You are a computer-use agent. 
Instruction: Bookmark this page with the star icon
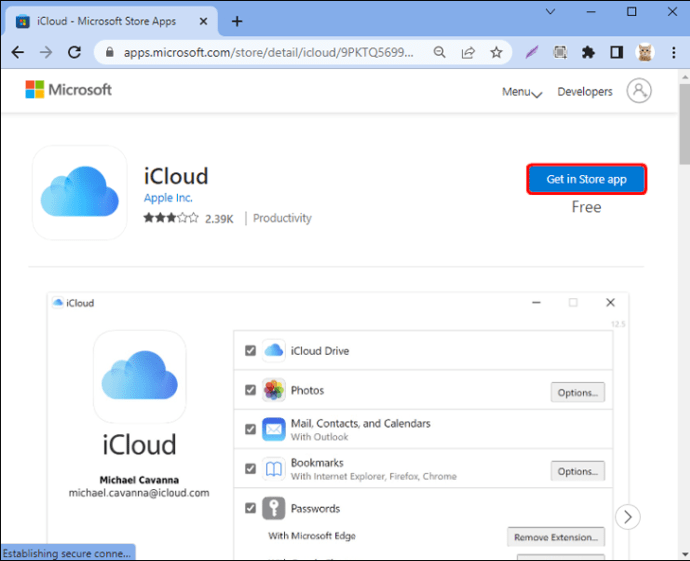(x=496, y=52)
